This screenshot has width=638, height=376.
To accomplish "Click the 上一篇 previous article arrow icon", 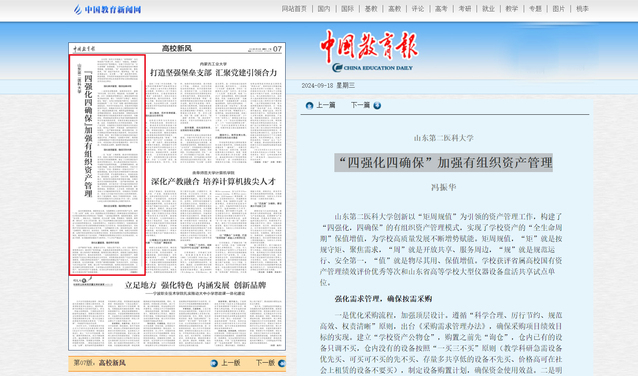I will tap(309, 105).
